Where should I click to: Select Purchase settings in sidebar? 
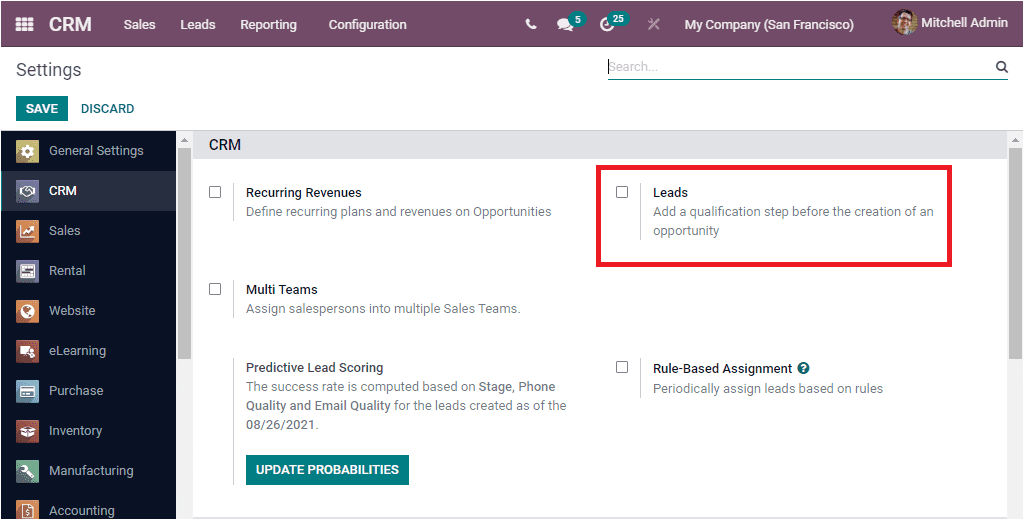point(88,391)
